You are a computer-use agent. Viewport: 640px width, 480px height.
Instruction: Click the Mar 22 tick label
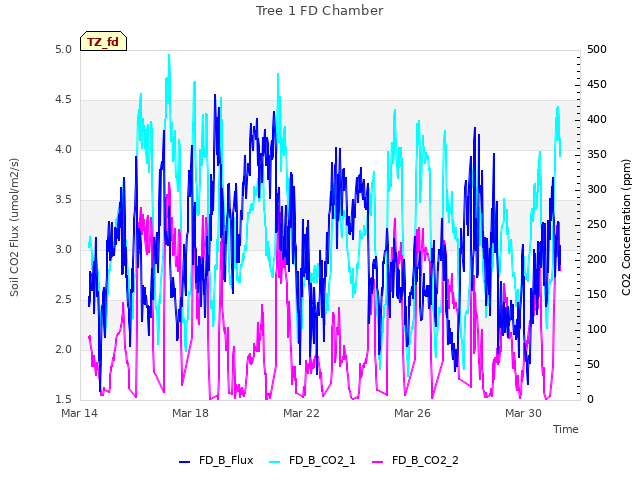[x=301, y=413]
